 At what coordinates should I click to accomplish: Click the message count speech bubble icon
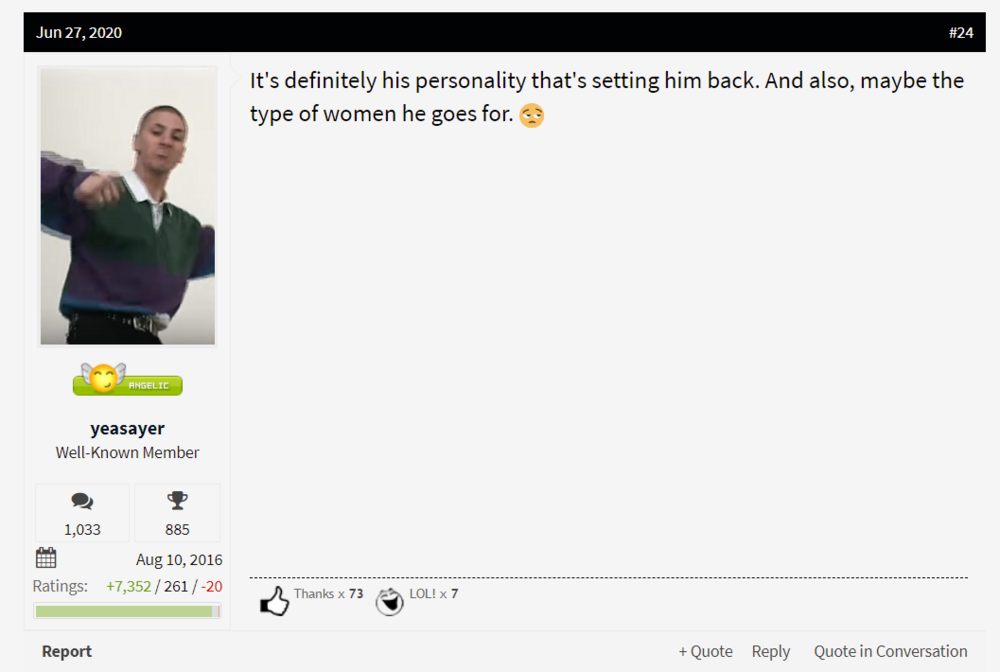[82, 501]
